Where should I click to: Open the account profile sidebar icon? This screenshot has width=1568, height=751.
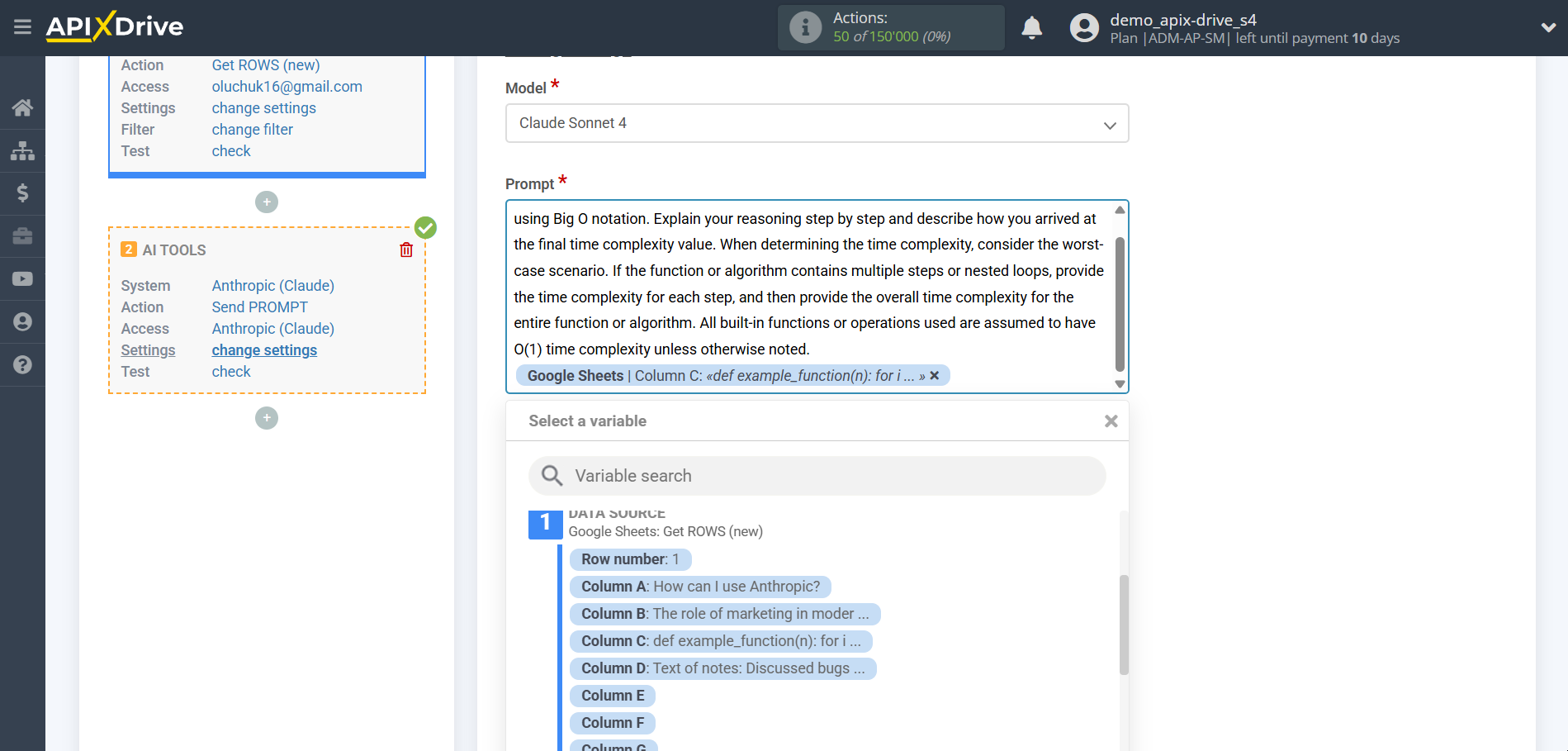(22, 322)
